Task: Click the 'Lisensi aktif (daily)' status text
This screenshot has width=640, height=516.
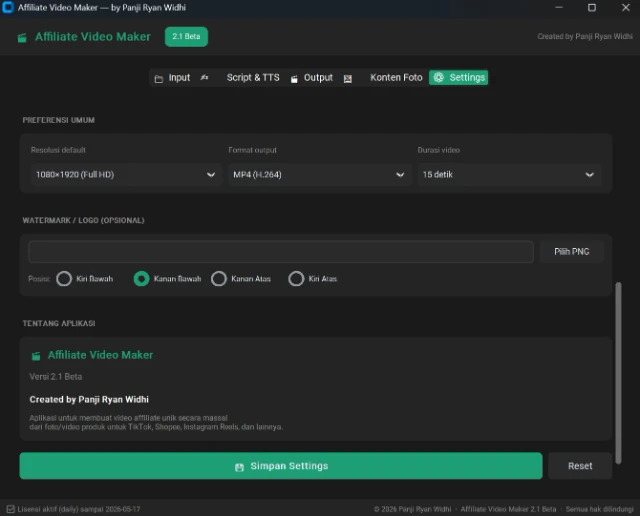Action: [x=79, y=509]
